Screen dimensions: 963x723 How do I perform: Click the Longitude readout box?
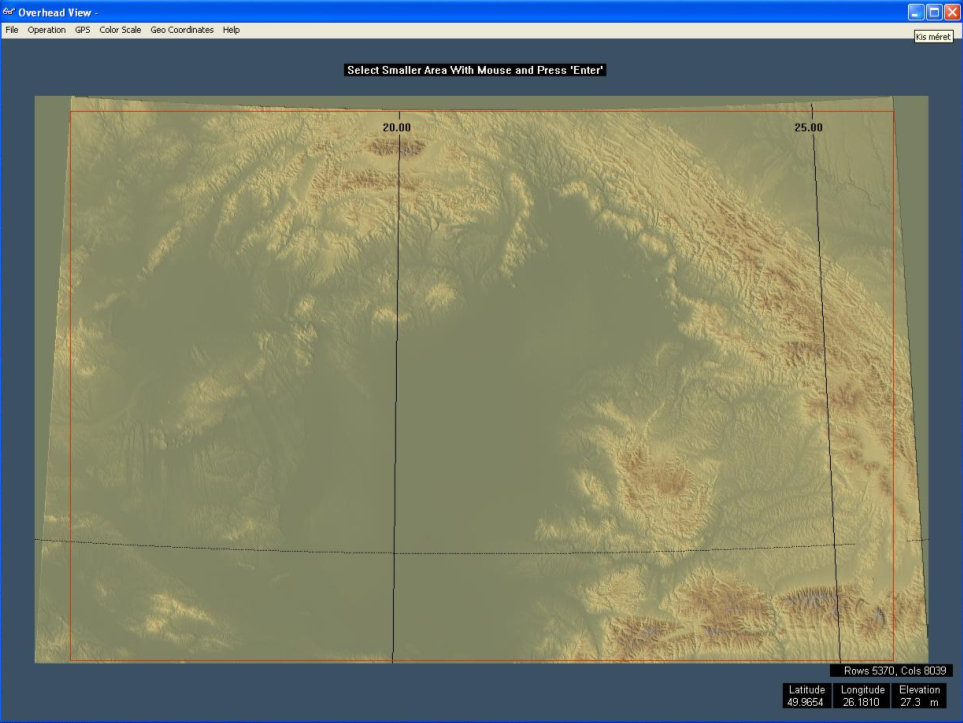pyautogui.click(x=861, y=696)
